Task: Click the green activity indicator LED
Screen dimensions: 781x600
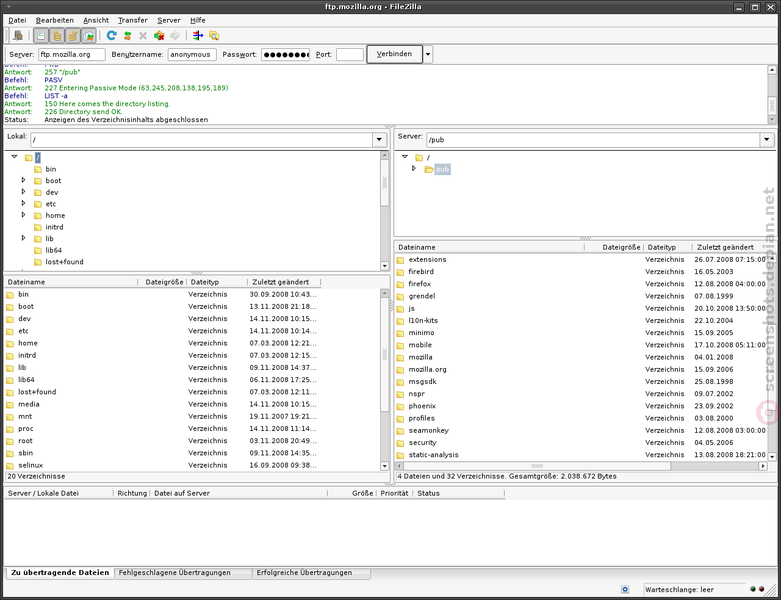Action: click(x=753, y=589)
